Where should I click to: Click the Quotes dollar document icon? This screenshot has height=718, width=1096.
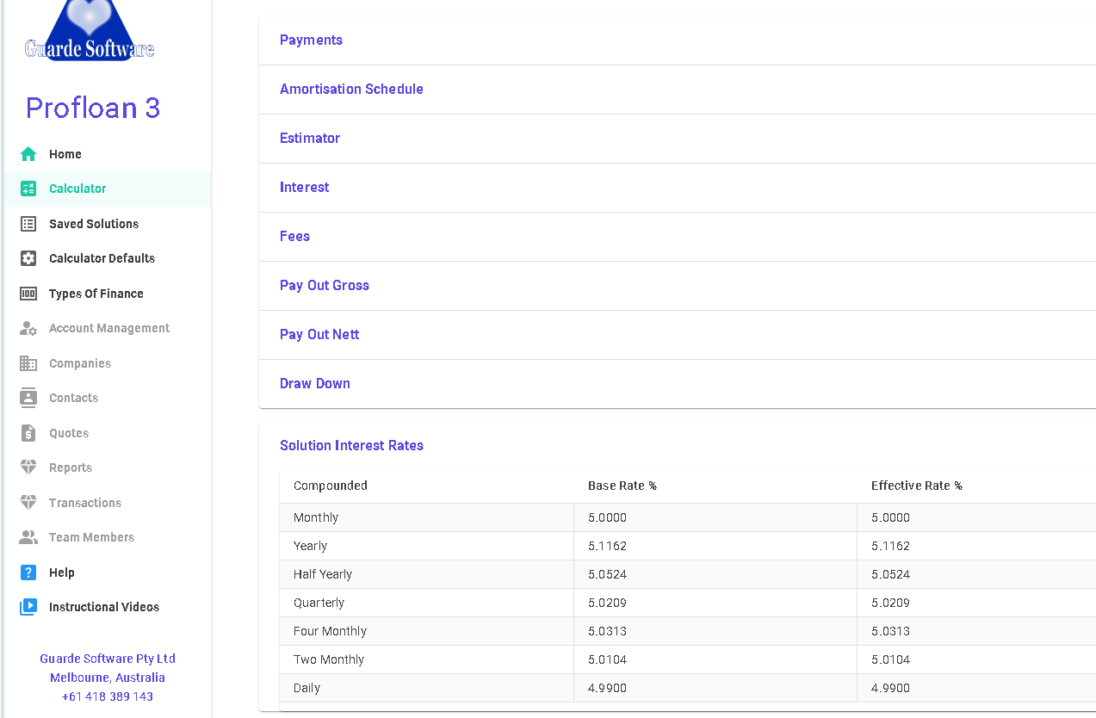[x=28, y=433]
